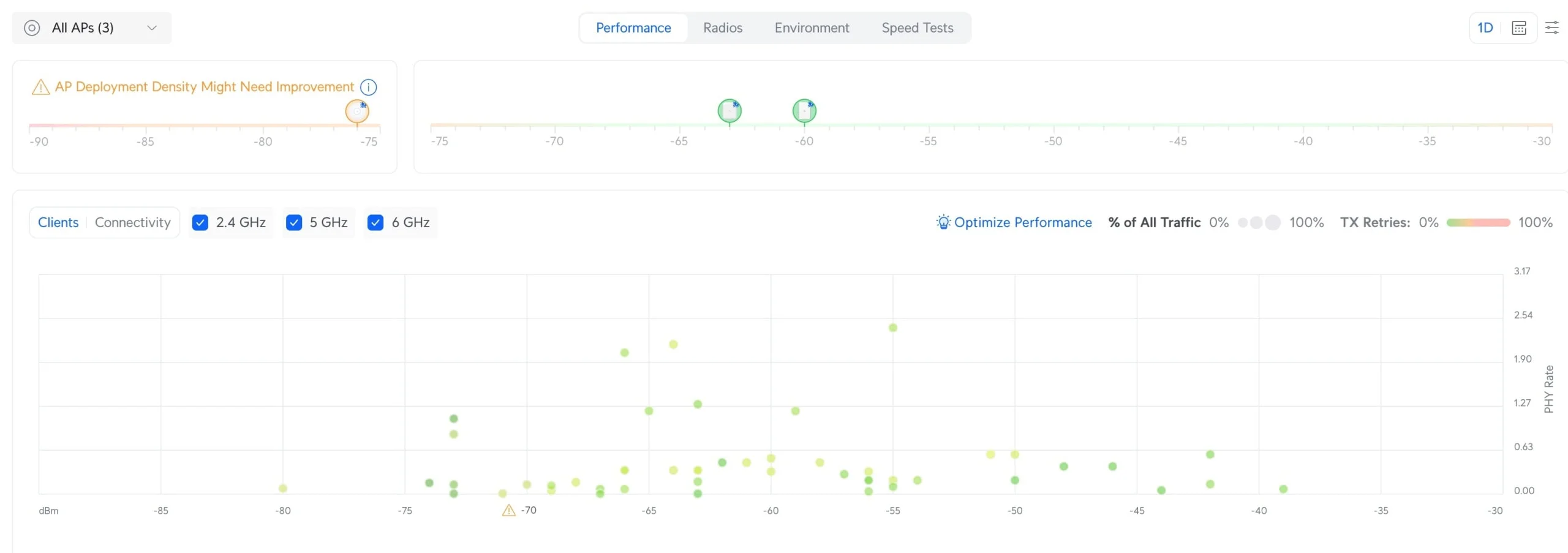Click the target icon beside All APs
1568x553 pixels.
32,28
